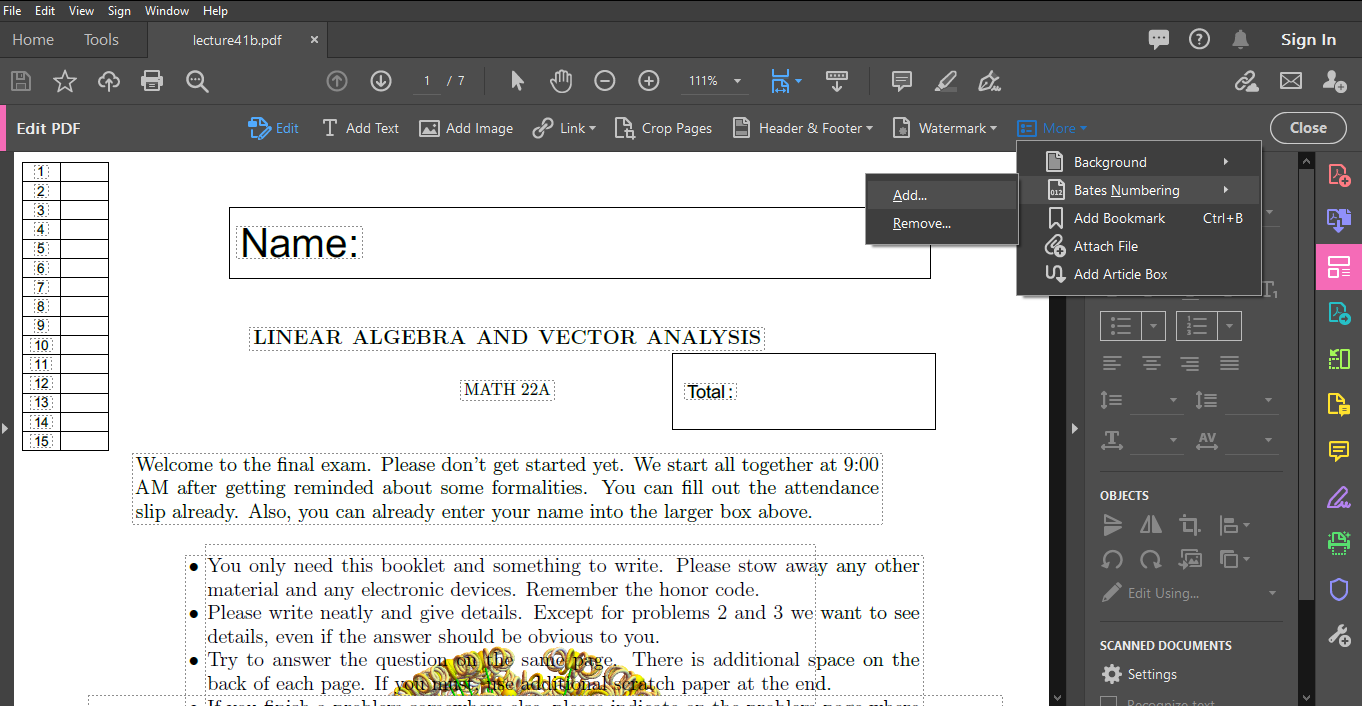Open the sign document pen tool
The width and height of the screenshot is (1362, 706).
989,81
